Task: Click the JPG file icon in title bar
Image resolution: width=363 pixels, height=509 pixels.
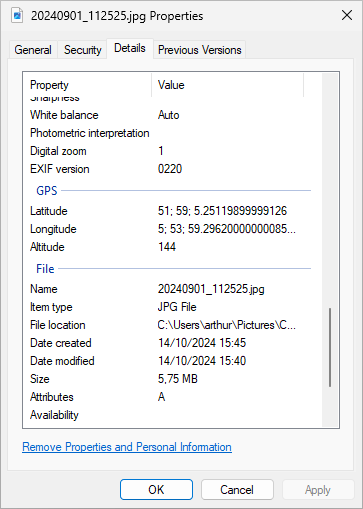Action: coord(17,15)
